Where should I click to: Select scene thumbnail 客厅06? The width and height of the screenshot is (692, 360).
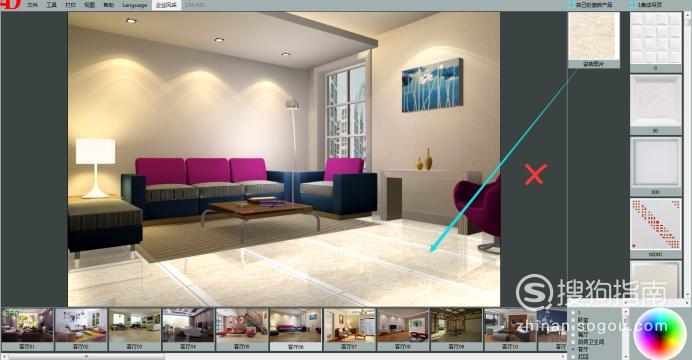pos(296,329)
